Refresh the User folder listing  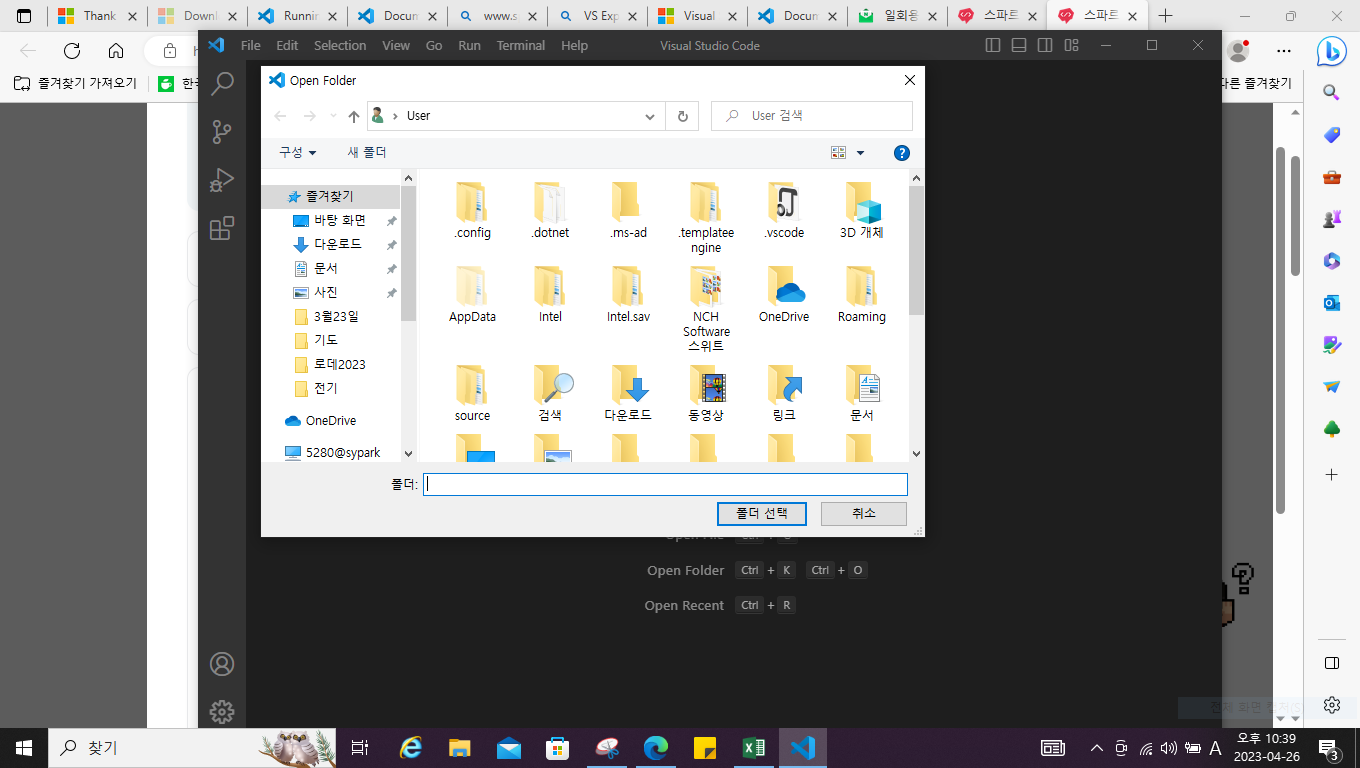tap(682, 116)
